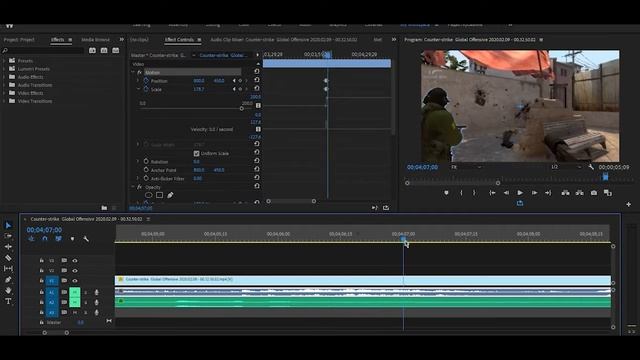Screen dimensions: 640x360
Task: Click the Mark Out button
Action: point(474,193)
